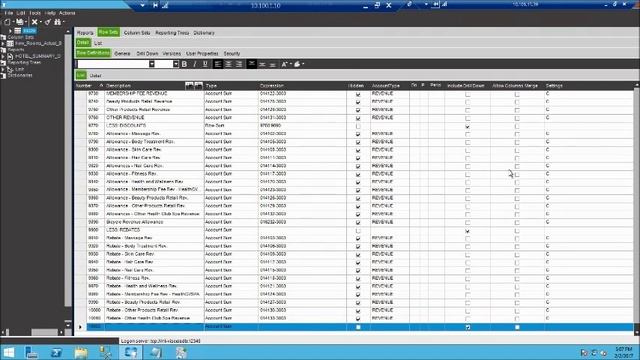Select Dictionaries folder in tree
Image resolution: width=640 pixels, height=360 pixels.
pos(20,76)
